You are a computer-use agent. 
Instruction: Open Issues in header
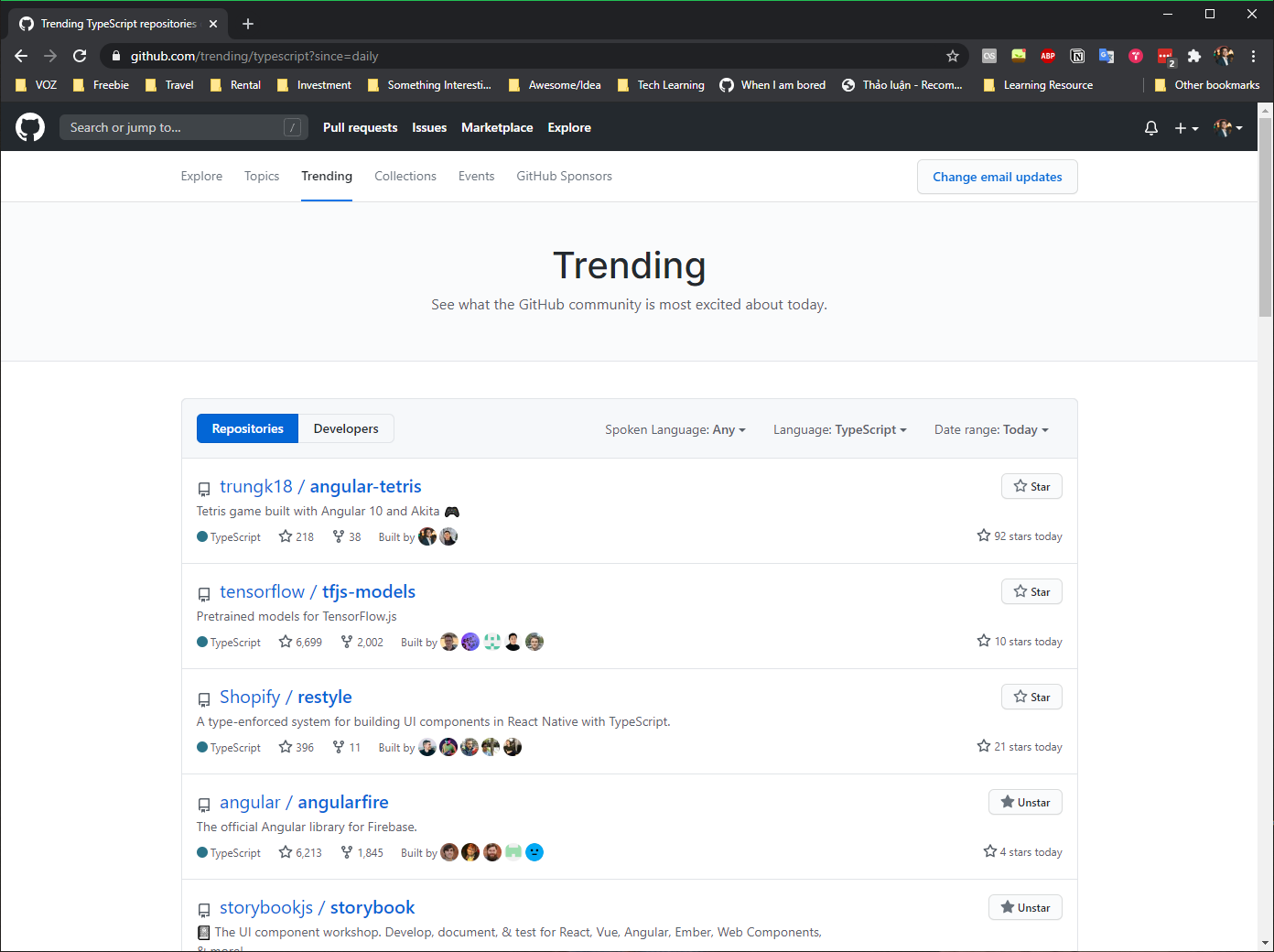tap(429, 127)
